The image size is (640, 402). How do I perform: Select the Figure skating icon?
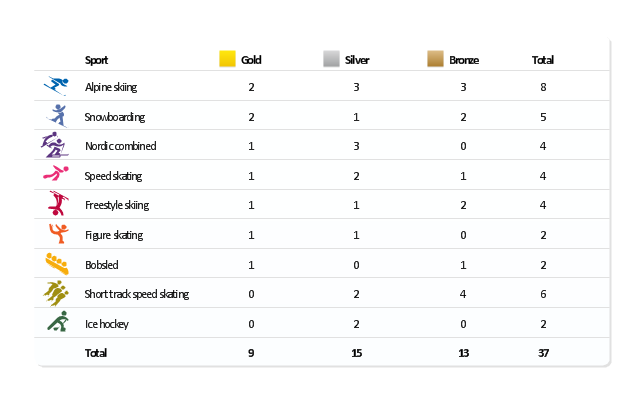tap(57, 234)
